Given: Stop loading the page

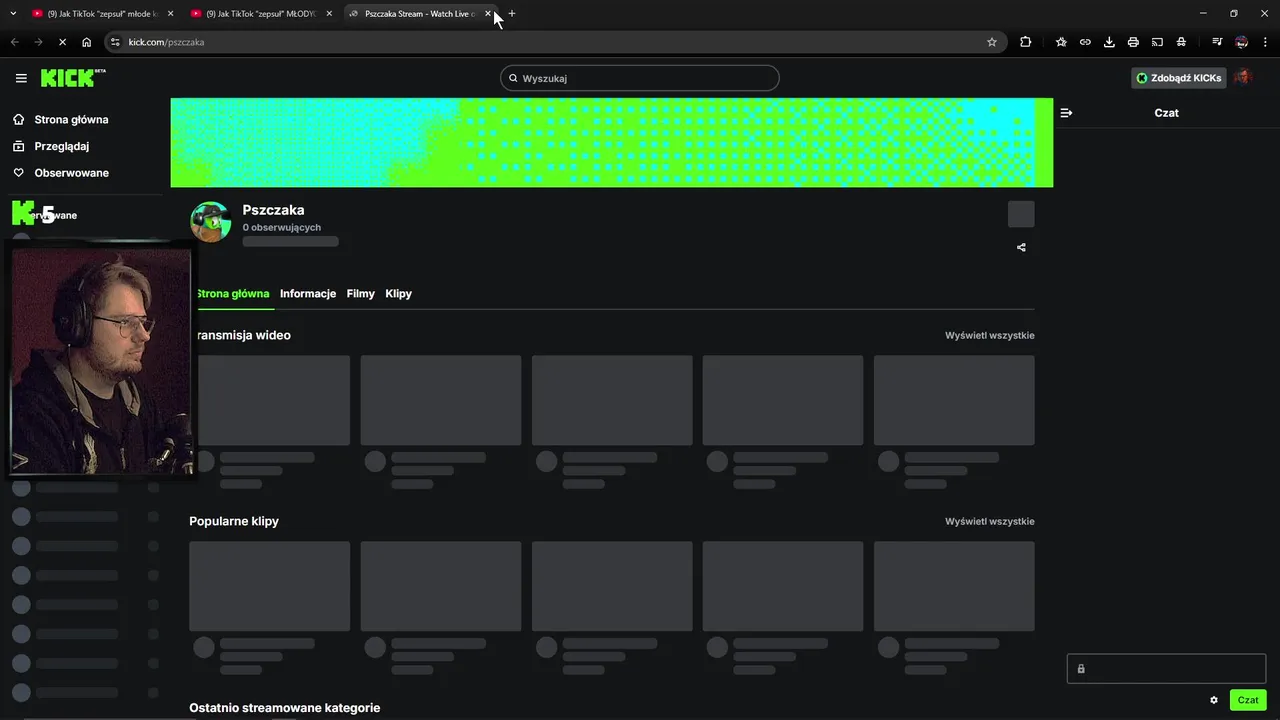Looking at the screenshot, I should (62, 42).
